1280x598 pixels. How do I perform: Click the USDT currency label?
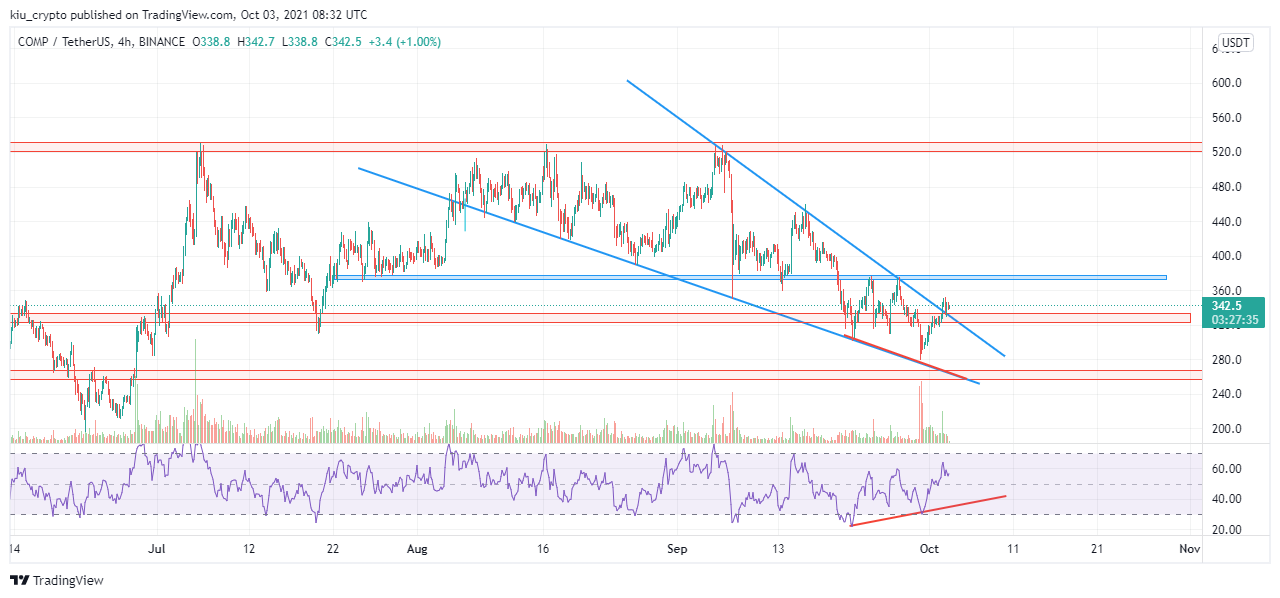[1236, 42]
